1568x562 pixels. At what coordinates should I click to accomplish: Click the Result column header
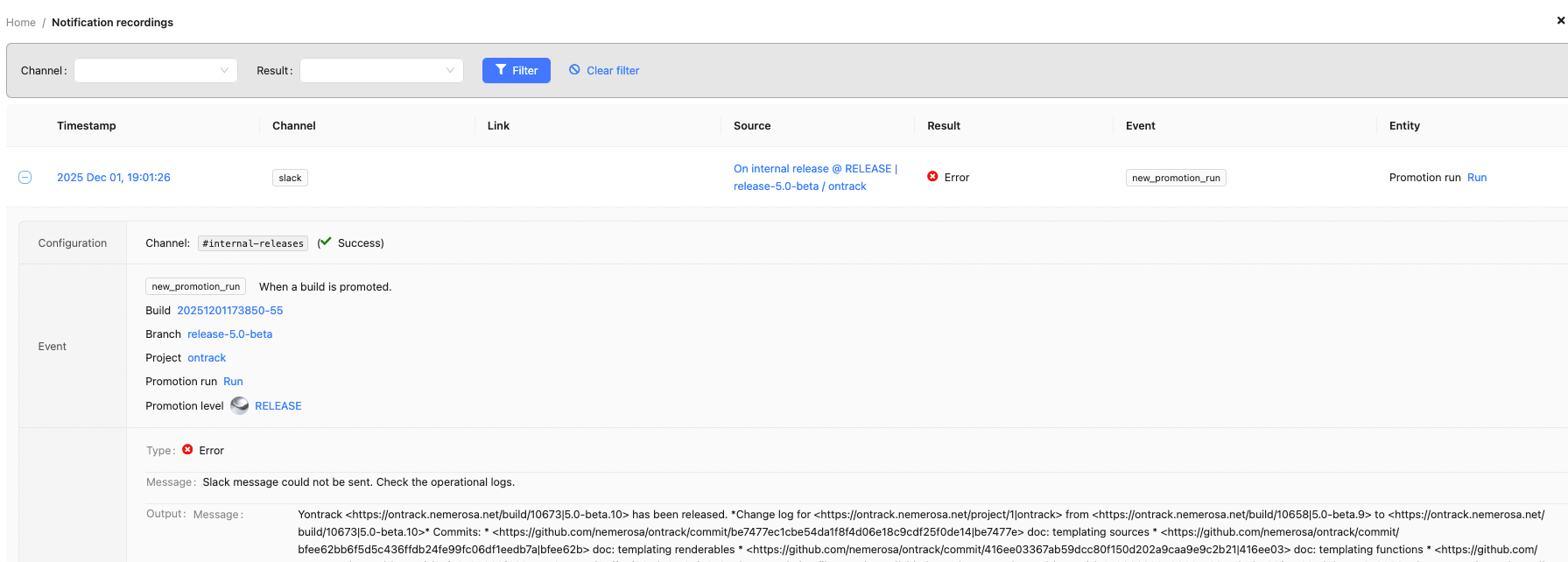click(944, 125)
